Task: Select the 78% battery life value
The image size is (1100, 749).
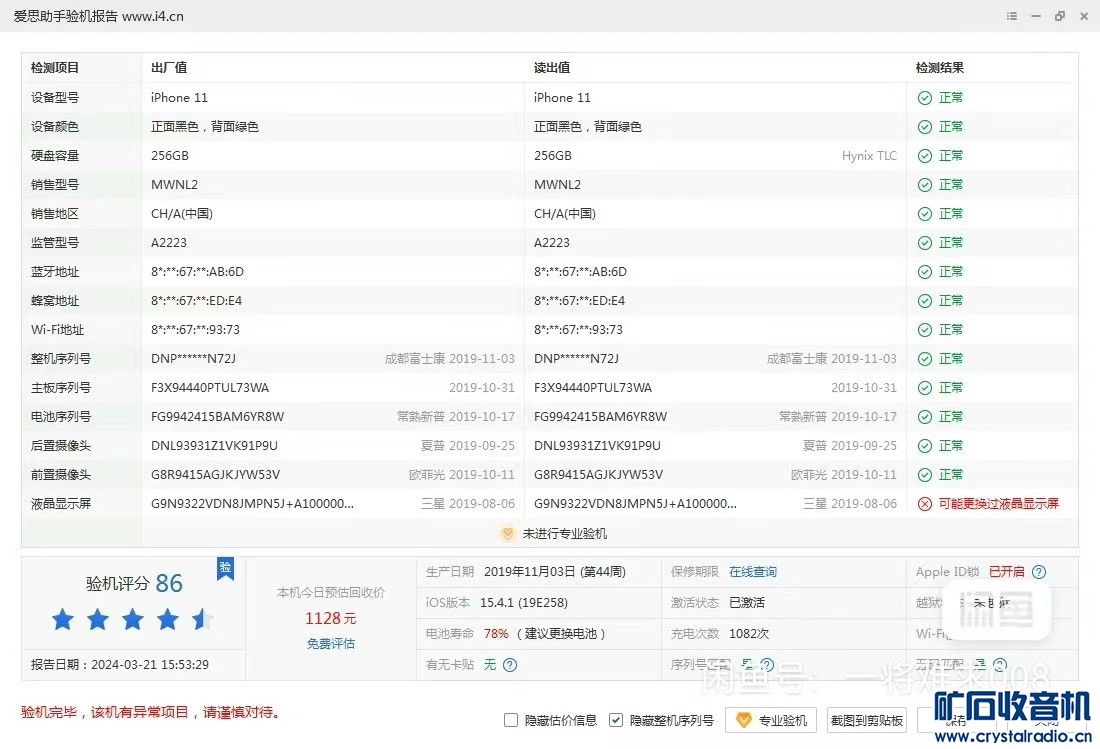Action: 496,633
